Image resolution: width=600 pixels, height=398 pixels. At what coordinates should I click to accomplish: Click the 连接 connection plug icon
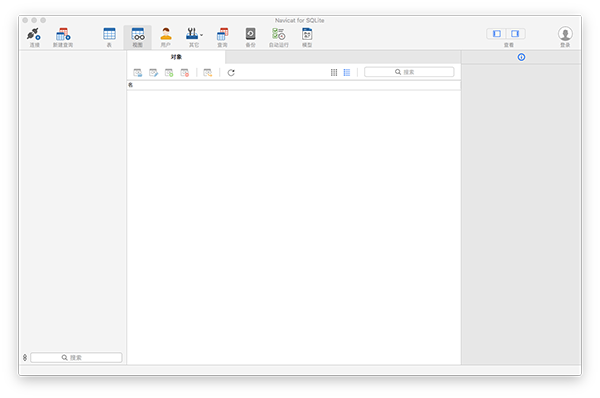coord(34,34)
